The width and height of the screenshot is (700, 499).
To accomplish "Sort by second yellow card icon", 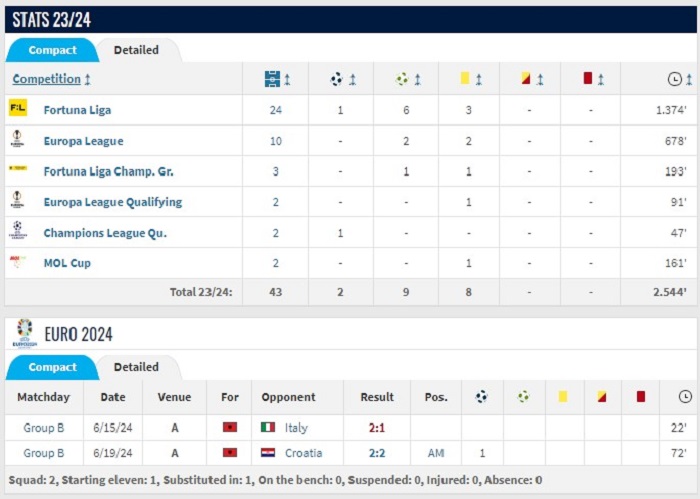I will click(527, 79).
